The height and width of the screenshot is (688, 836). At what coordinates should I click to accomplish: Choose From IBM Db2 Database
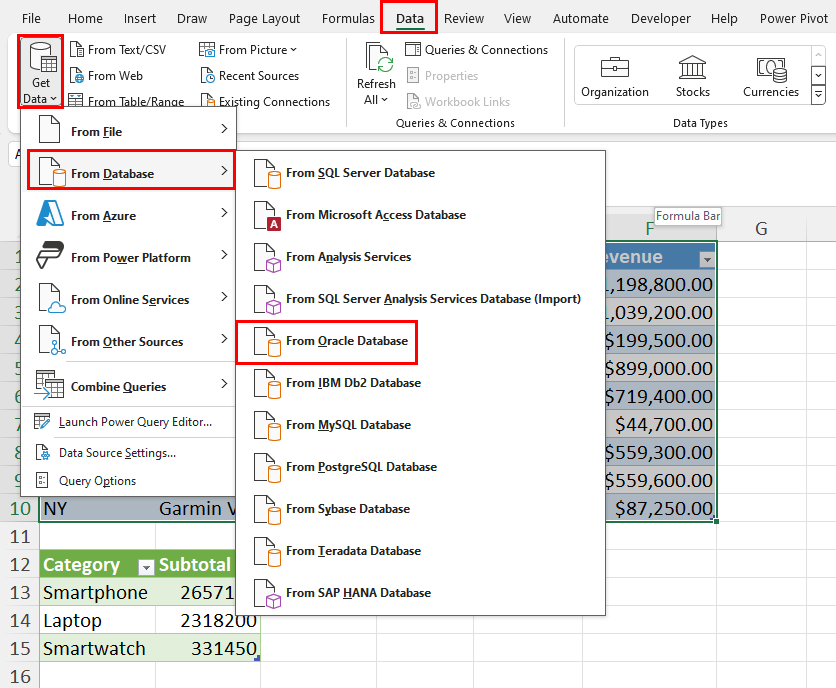point(420,383)
